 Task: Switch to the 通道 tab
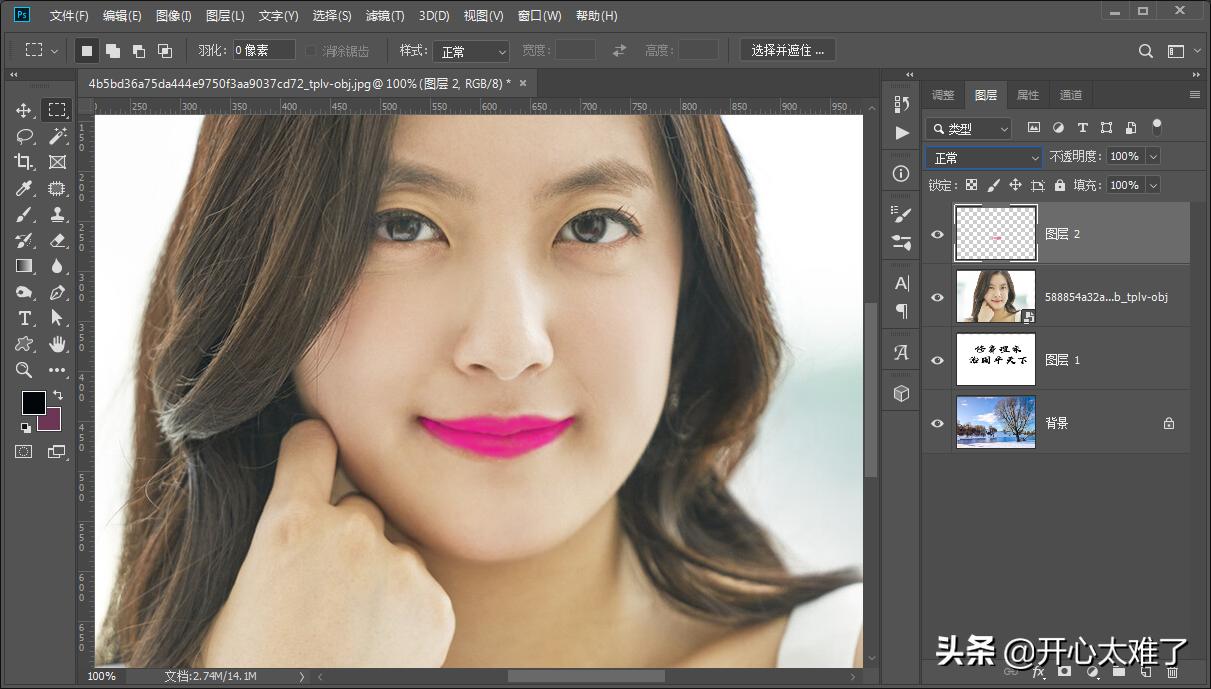(1071, 95)
